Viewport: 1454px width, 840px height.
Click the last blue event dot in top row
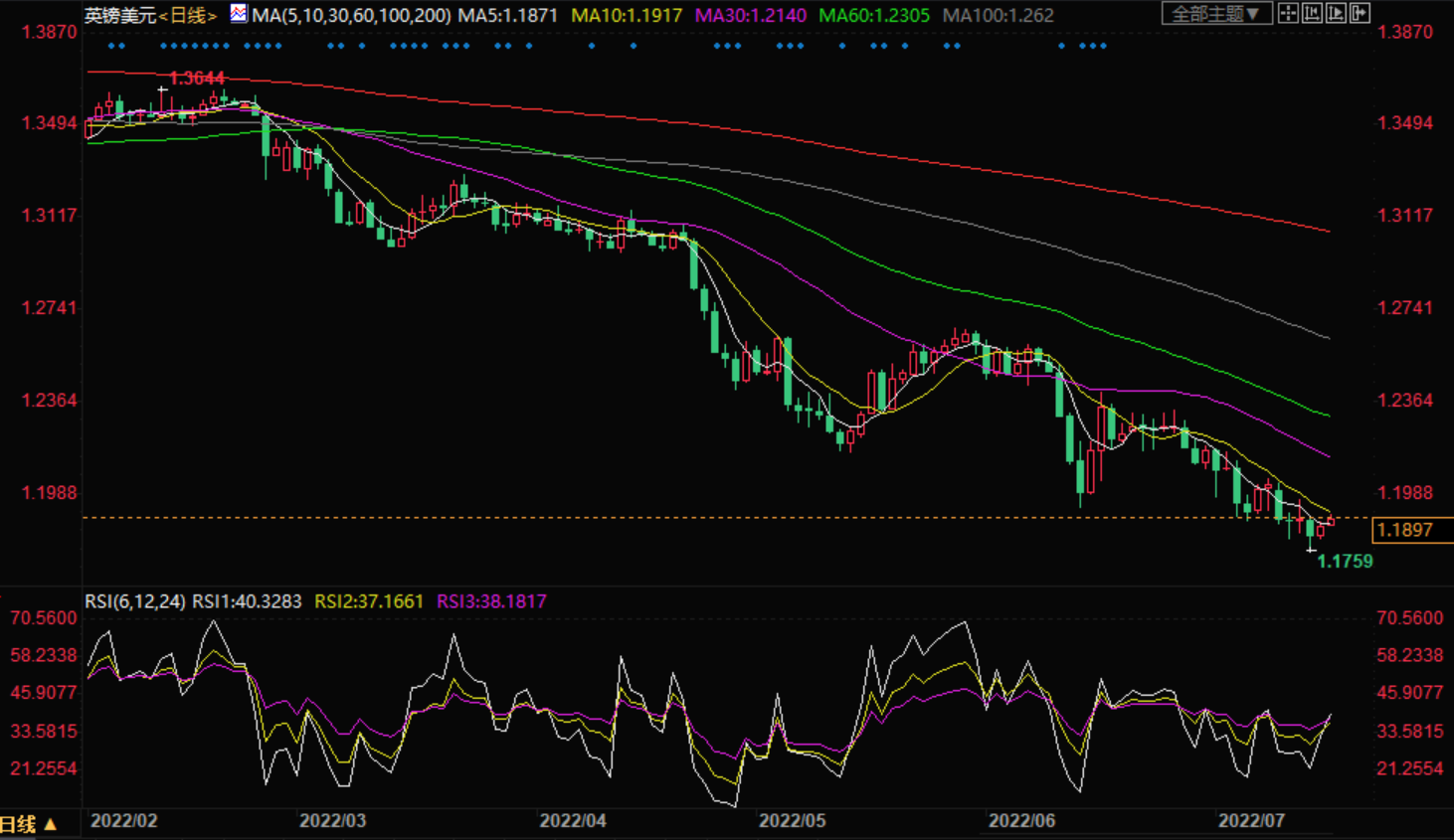[x=1103, y=46]
